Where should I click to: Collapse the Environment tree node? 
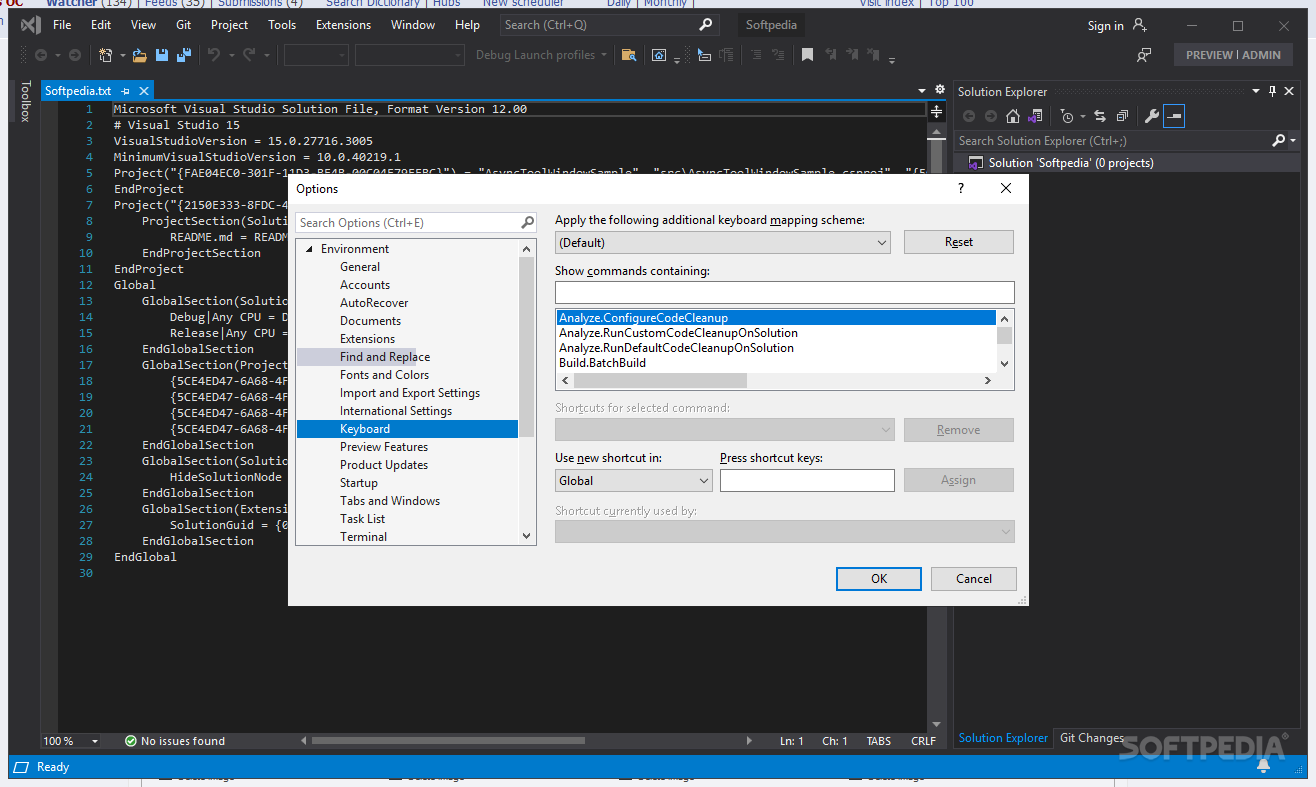(309, 249)
